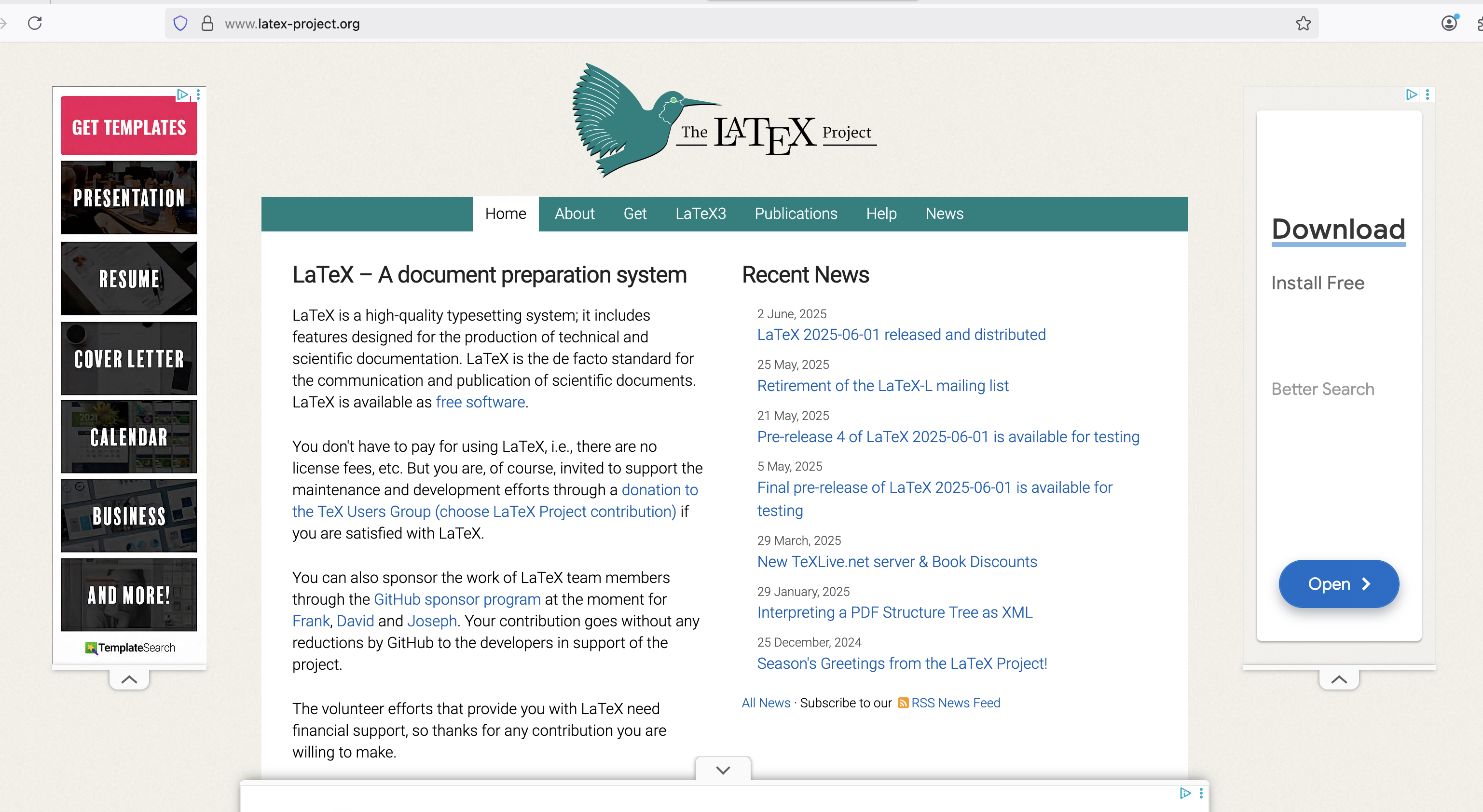1483x812 pixels.
Task: Open the GitHub sponsor program link
Action: tap(457, 599)
